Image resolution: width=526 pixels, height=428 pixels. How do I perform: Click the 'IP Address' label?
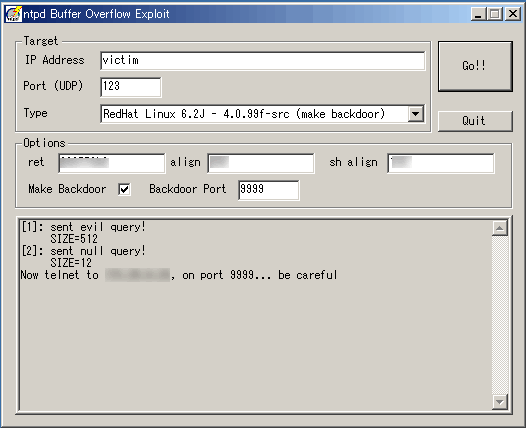(x=55, y=60)
